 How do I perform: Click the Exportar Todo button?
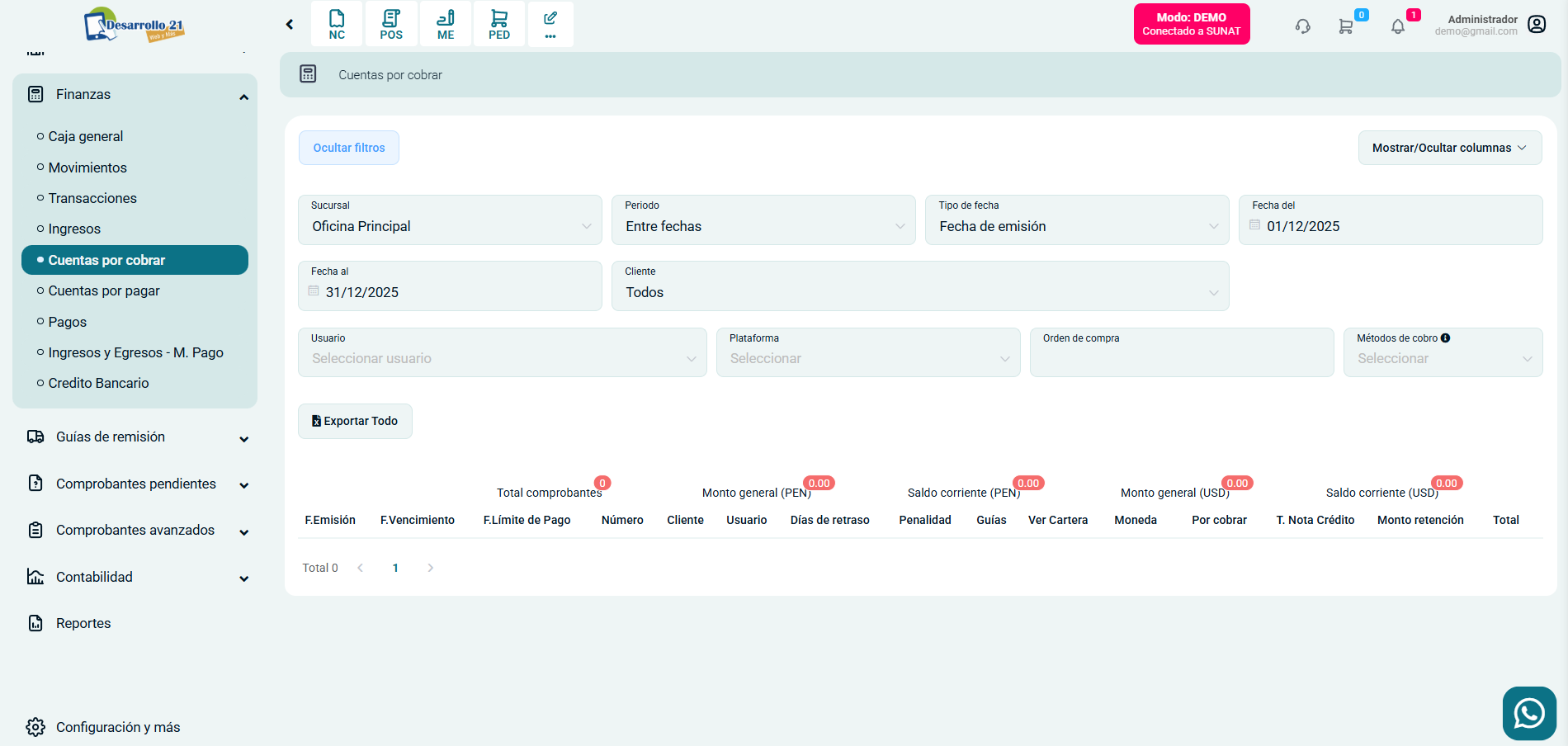click(355, 421)
